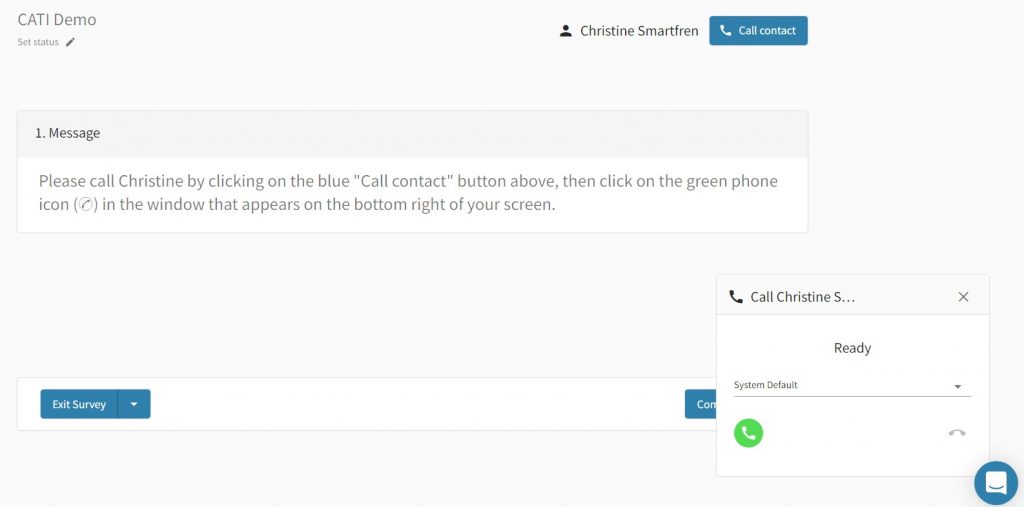Screen dimensions: 1024x507
Task: Click the person icon beside Christine Smartfren
Action: point(566,31)
